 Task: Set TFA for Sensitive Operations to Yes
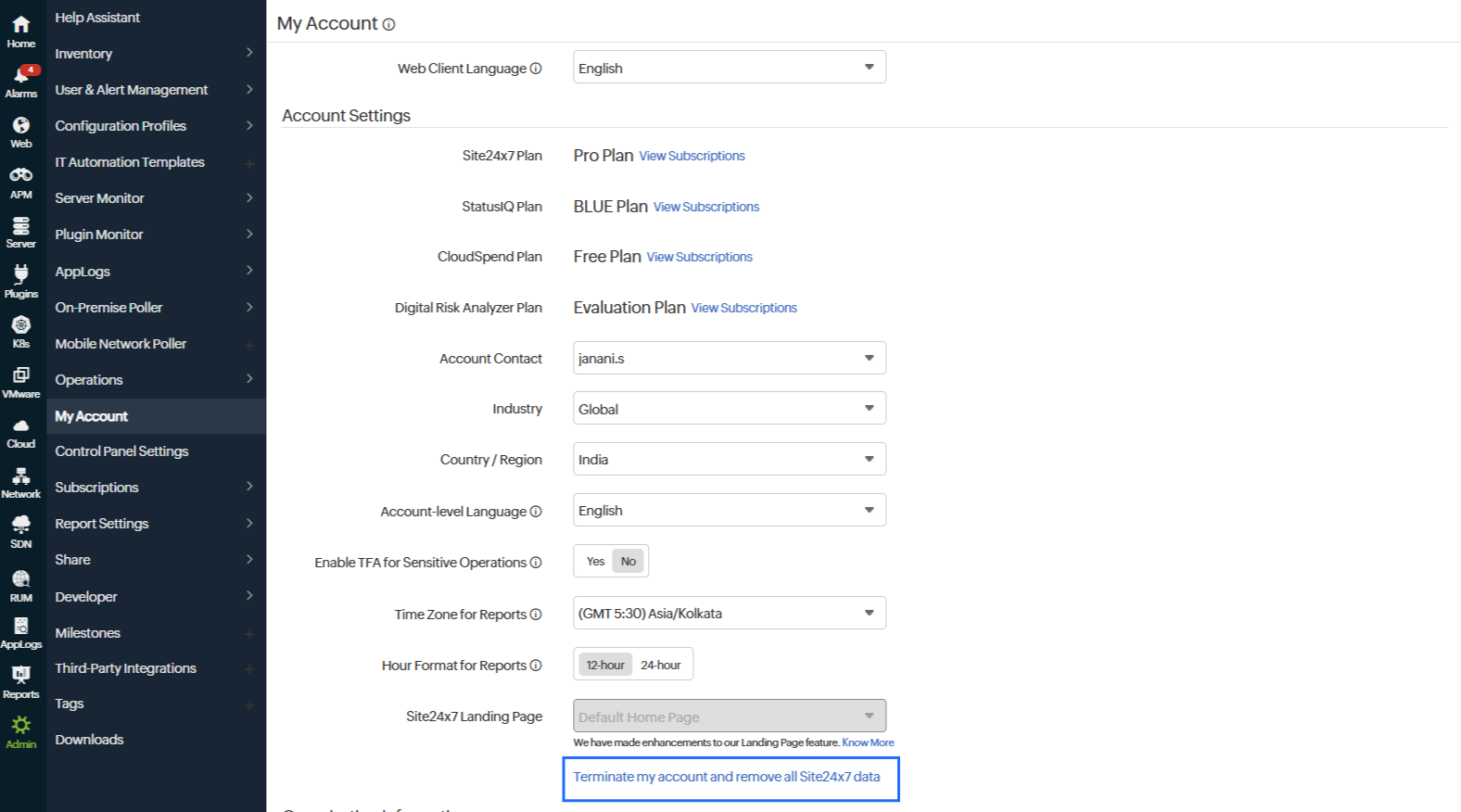(595, 562)
